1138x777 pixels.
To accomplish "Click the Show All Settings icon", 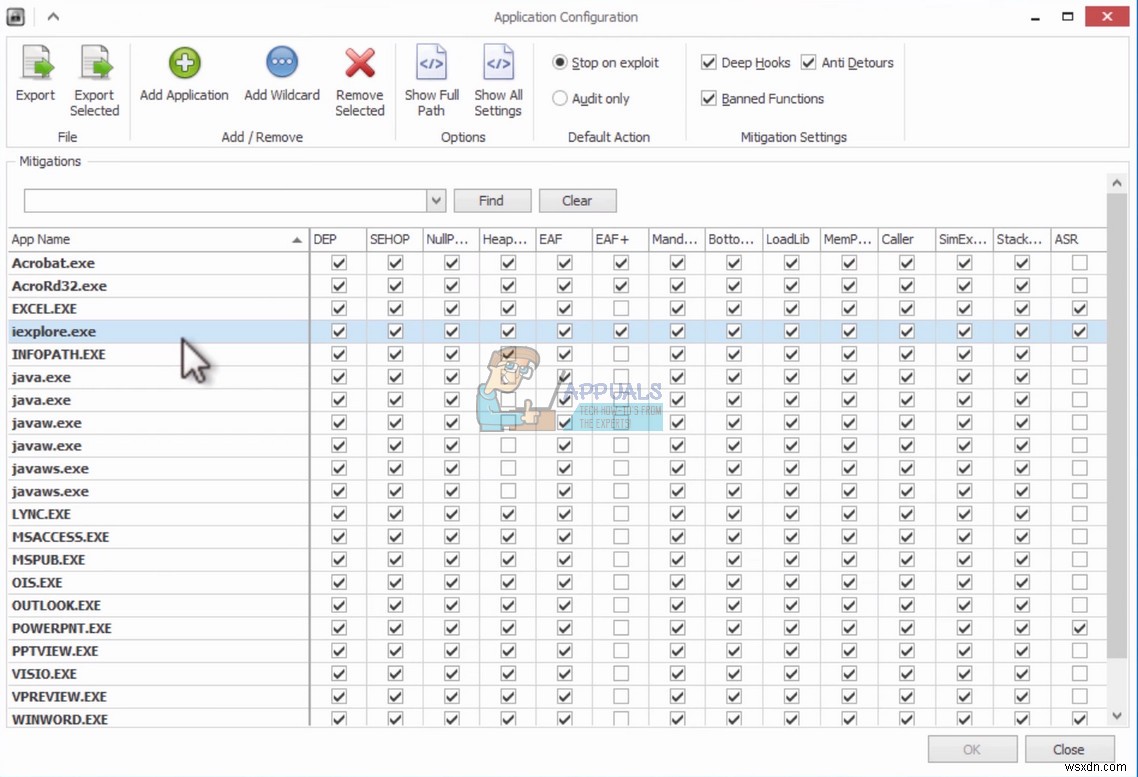I will coord(497,64).
